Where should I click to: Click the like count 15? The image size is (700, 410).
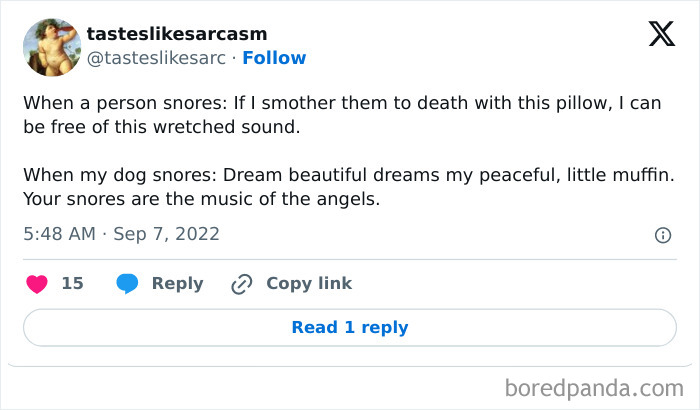coord(72,284)
